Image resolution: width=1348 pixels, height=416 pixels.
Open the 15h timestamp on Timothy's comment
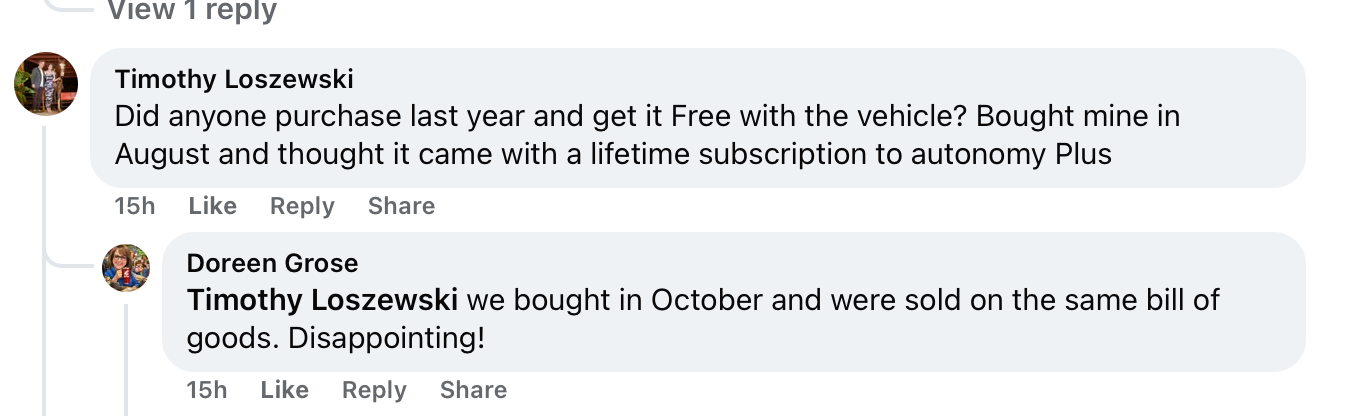(x=135, y=206)
